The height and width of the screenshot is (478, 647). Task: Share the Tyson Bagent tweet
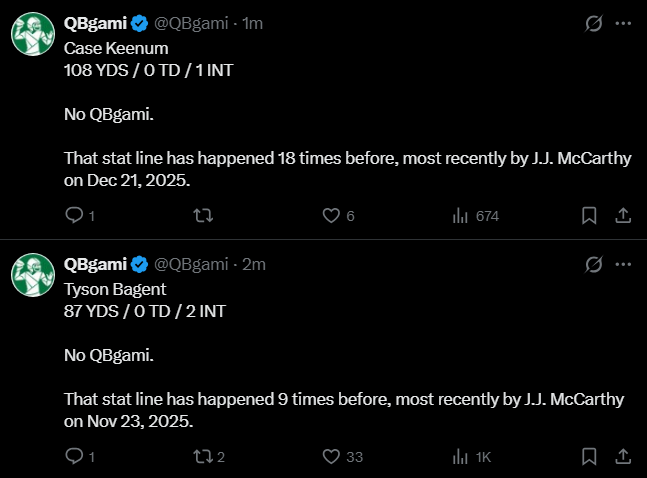(x=623, y=457)
